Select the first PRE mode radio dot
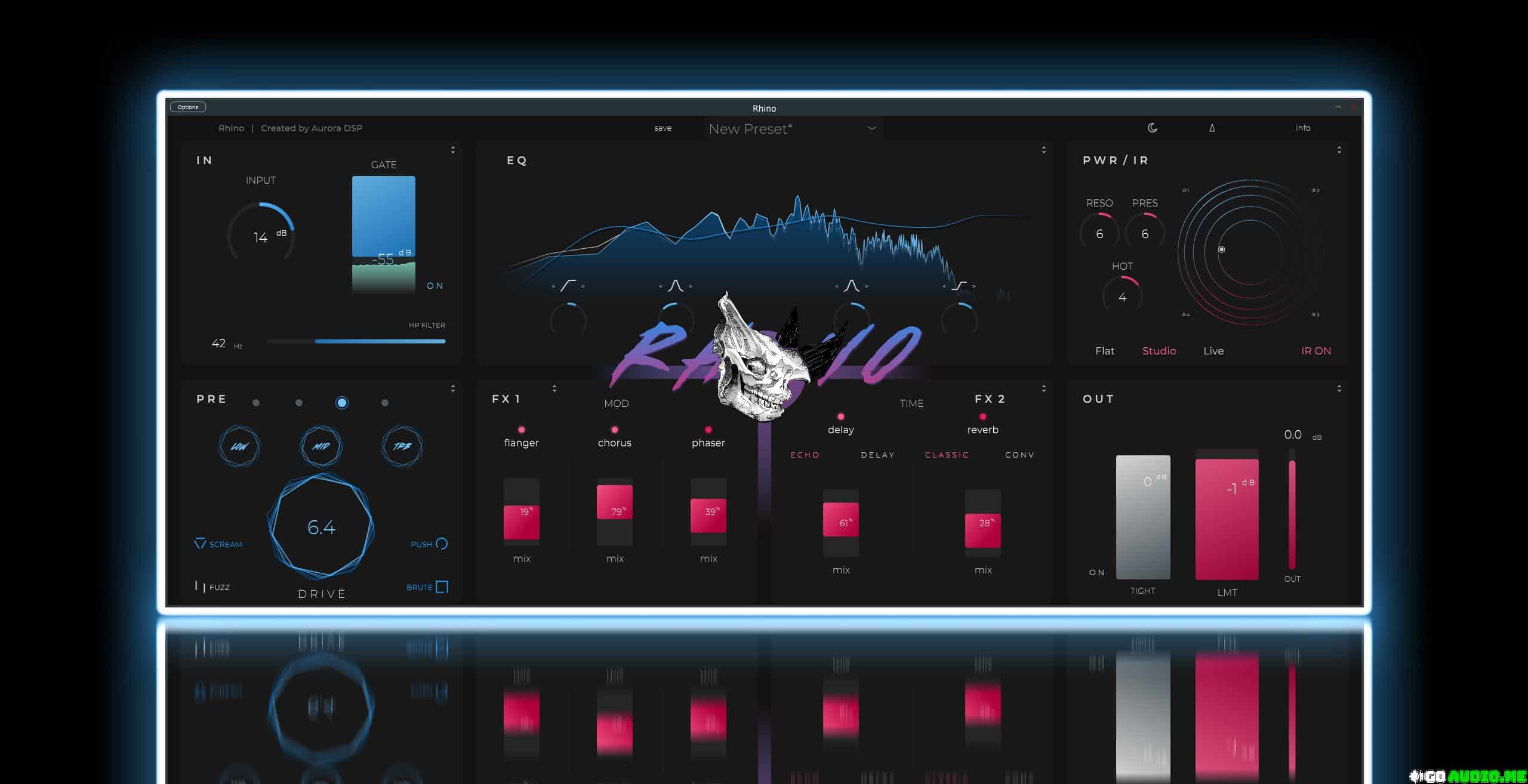 tap(256, 403)
